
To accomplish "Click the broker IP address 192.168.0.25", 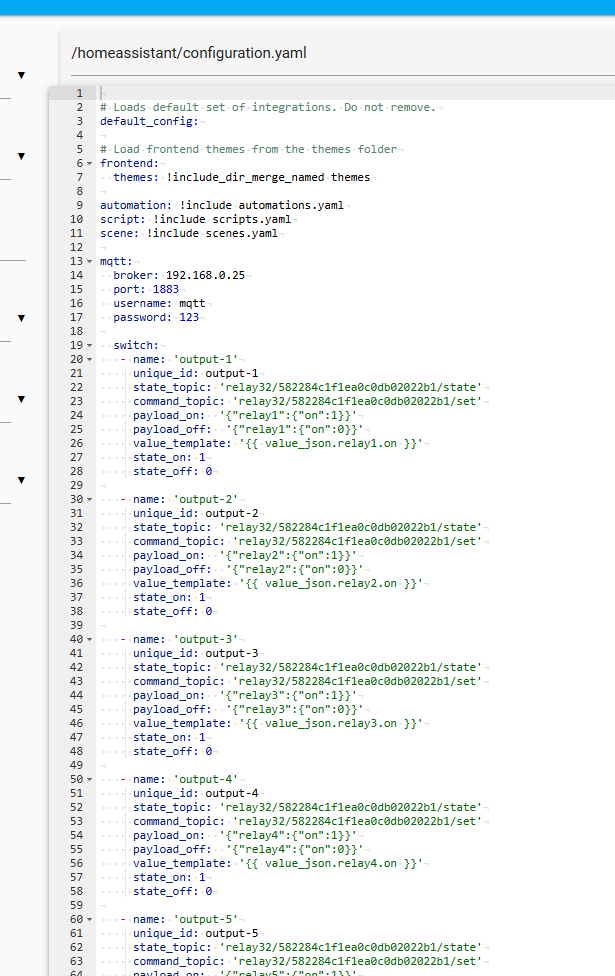I will click(x=205, y=275).
